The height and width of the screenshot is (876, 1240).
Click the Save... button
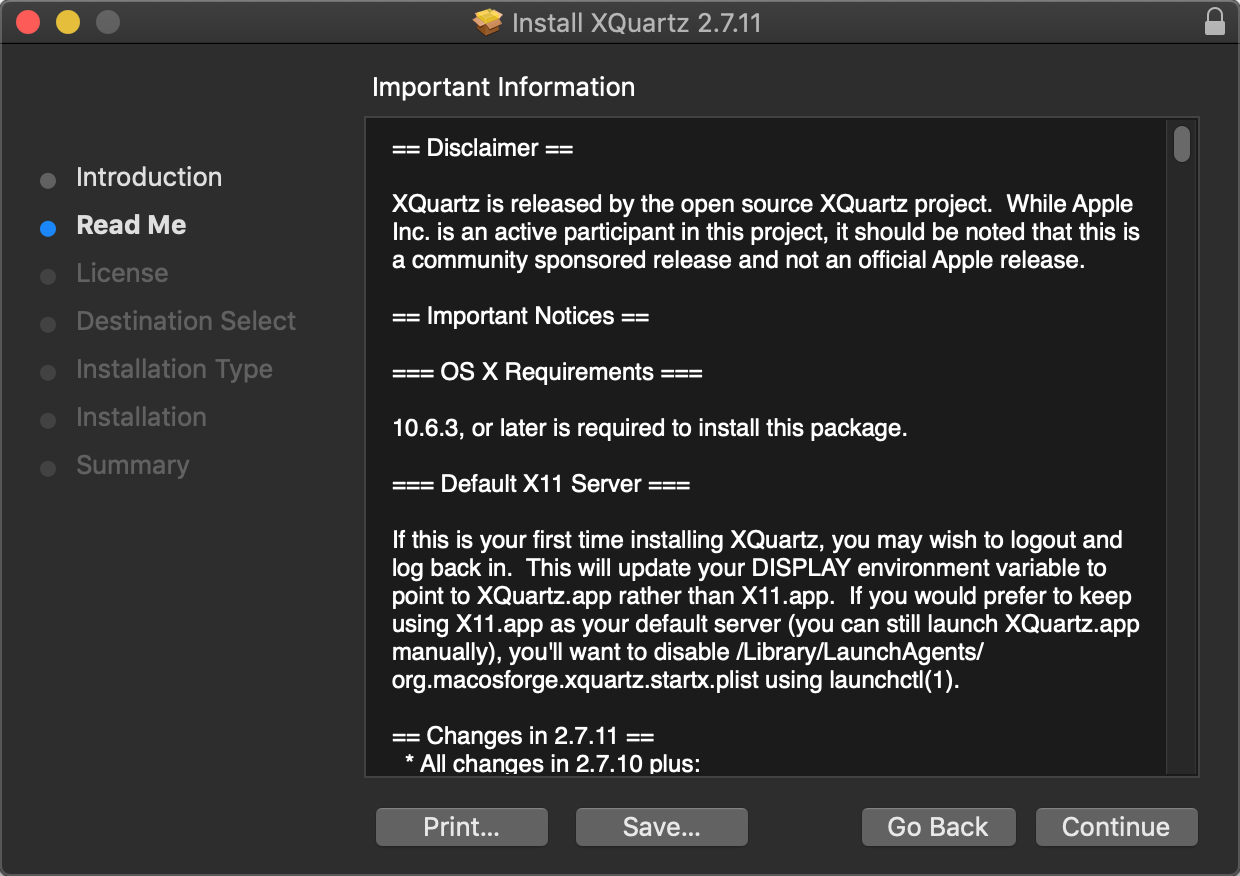point(661,827)
